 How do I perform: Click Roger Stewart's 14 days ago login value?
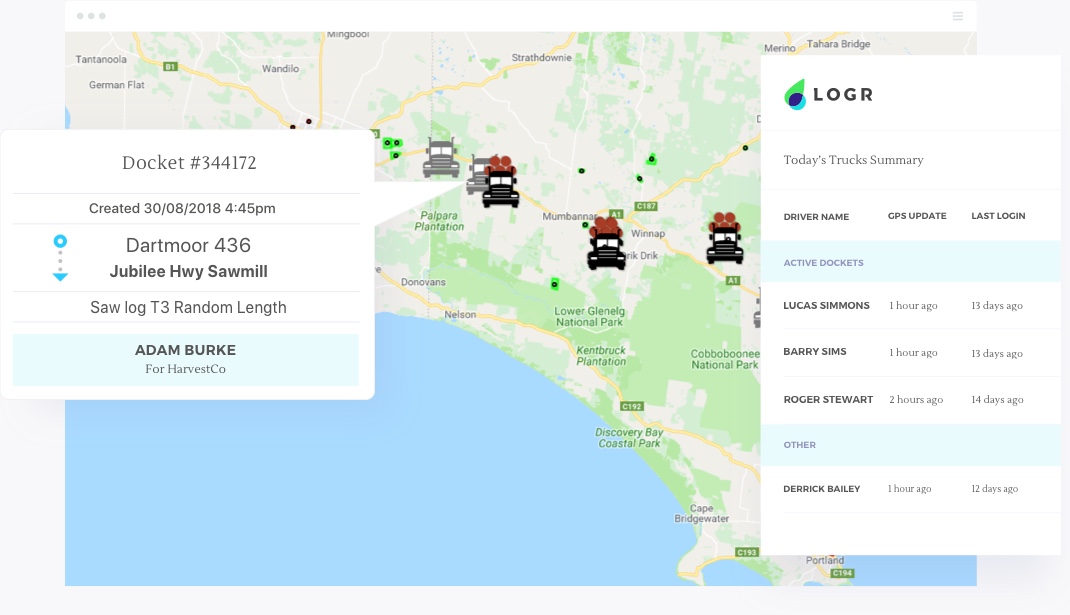click(x=997, y=399)
